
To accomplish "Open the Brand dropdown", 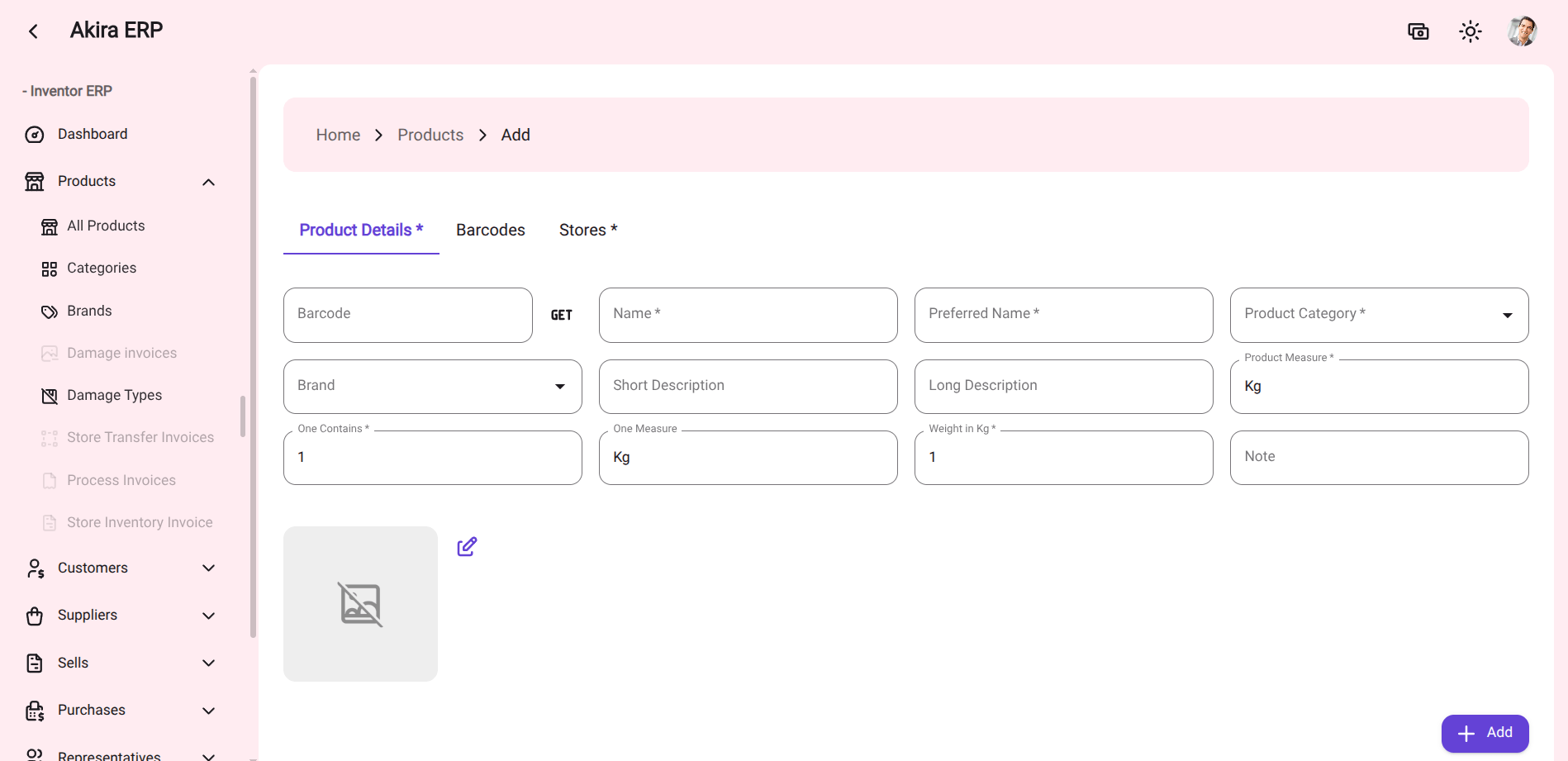I will point(432,387).
